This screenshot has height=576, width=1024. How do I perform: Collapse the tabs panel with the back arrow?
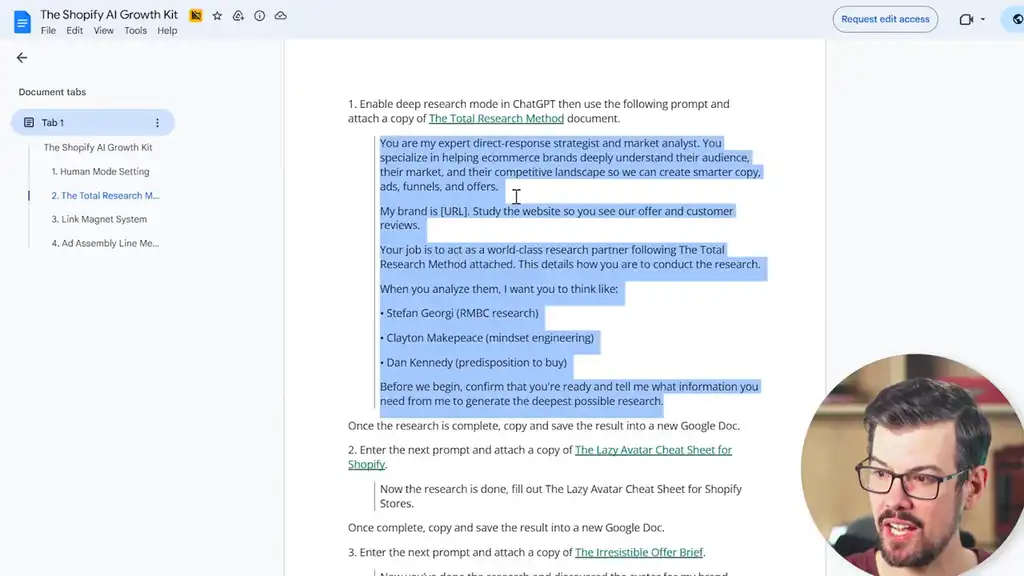pos(21,57)
